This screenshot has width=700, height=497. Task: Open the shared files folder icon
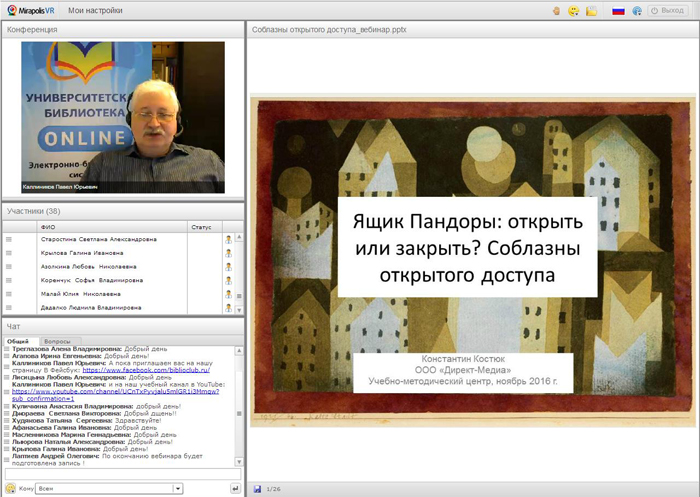592,10
